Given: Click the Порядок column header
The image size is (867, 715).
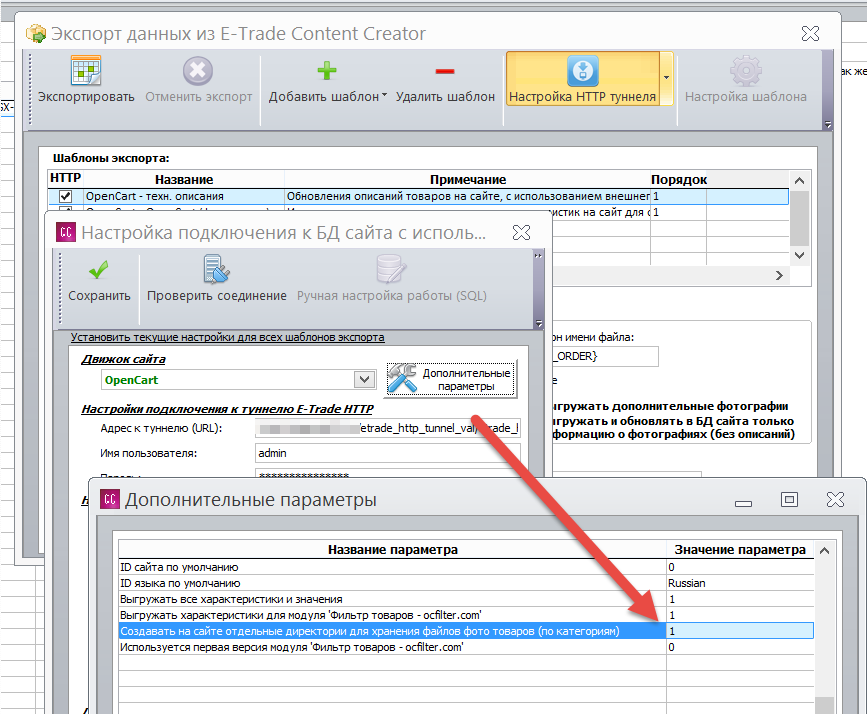Looking at the screenshot, I should point(678,180).
